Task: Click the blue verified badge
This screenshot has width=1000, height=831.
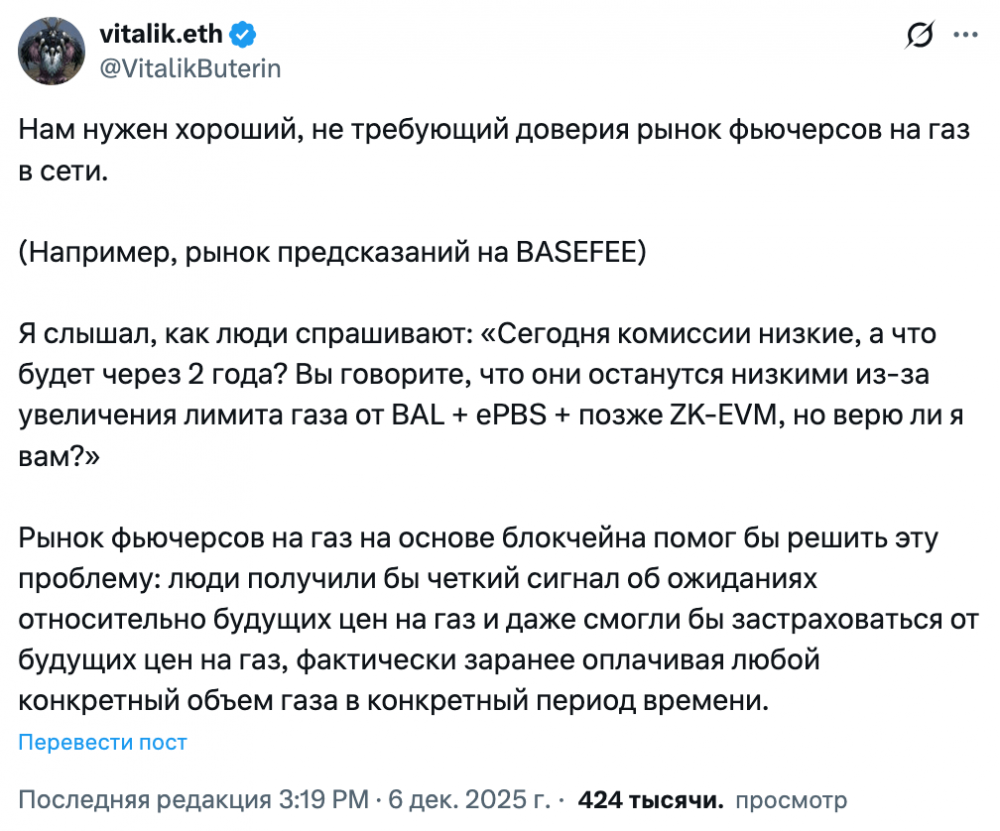Action: (244, 36)
